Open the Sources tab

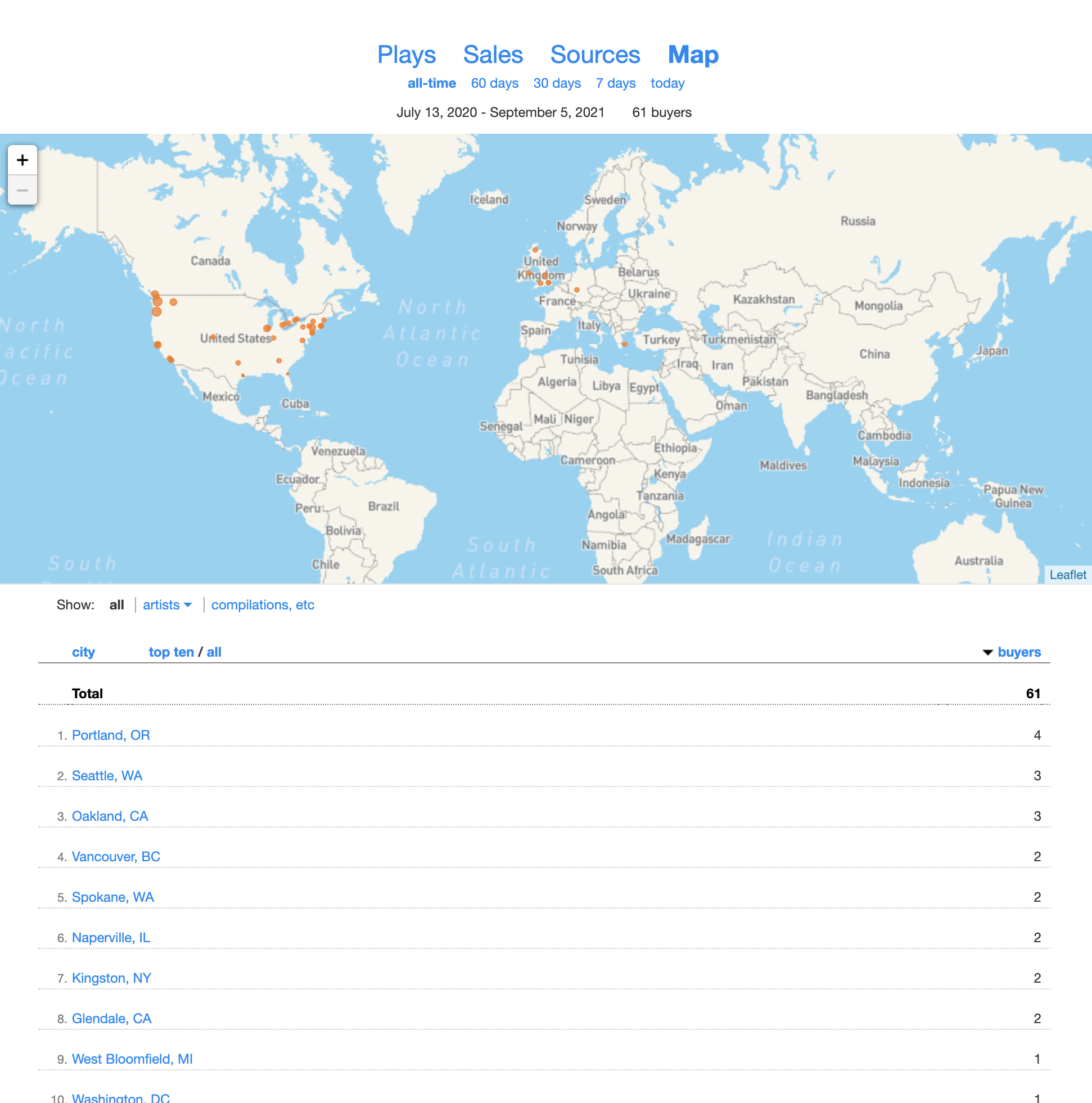tap(594, 55)
